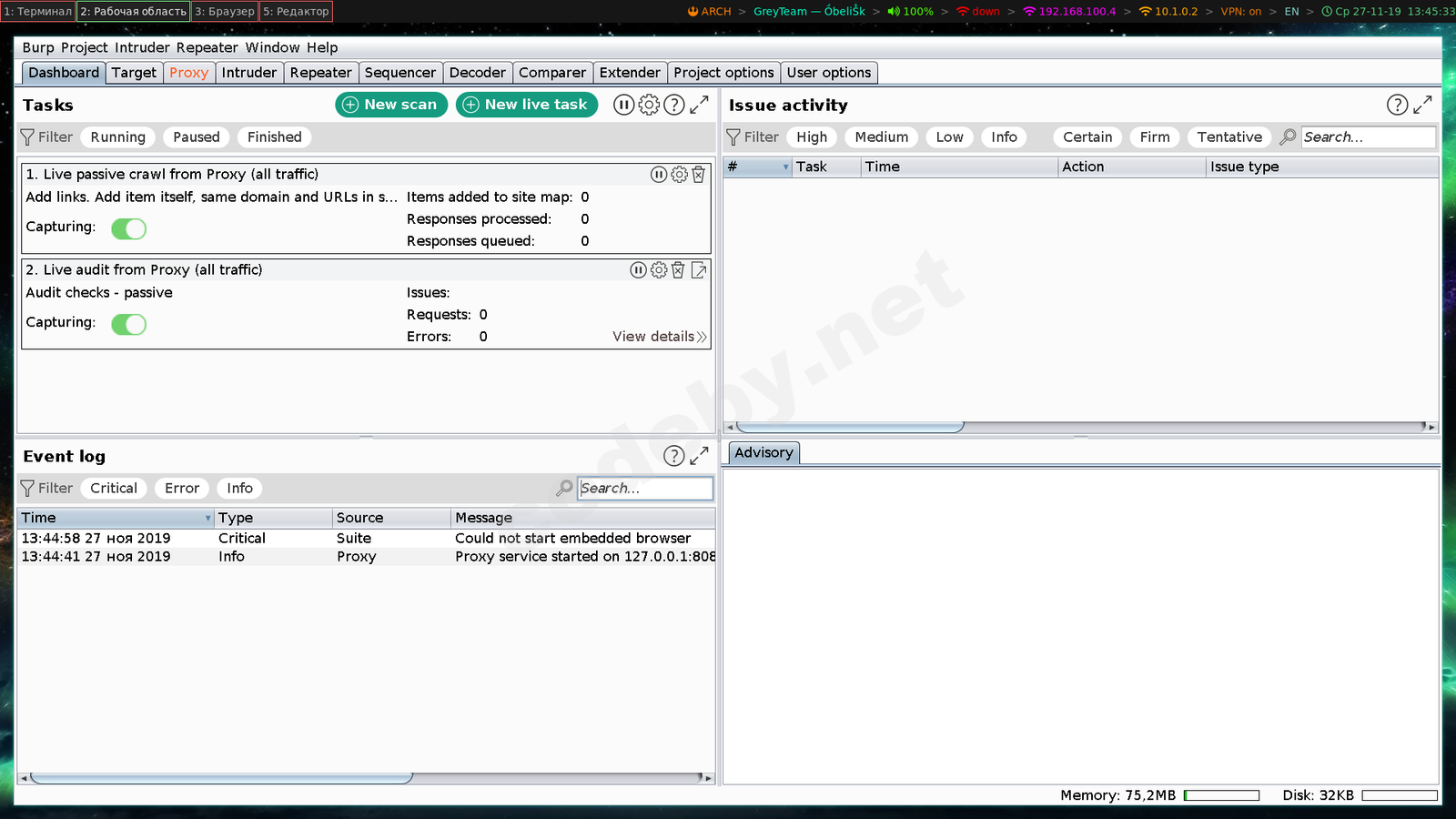1456x819 pixels.
Task: Open settings gear for Live audit task
Action: [x=658, y=270]
